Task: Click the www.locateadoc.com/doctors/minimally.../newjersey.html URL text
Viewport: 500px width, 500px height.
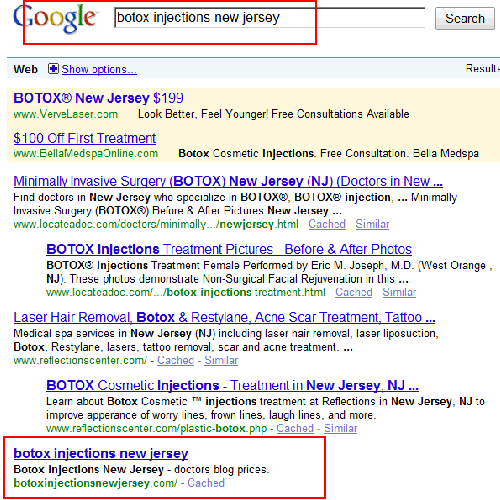Action: 156,224
